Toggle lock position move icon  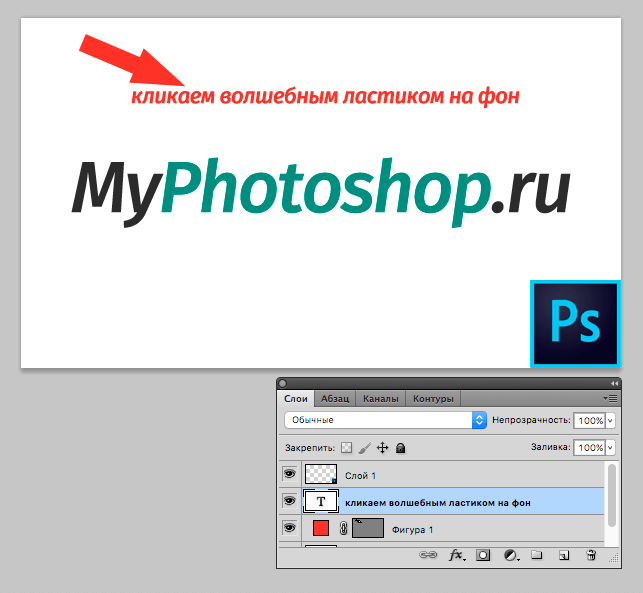click(x=382, y=448)
